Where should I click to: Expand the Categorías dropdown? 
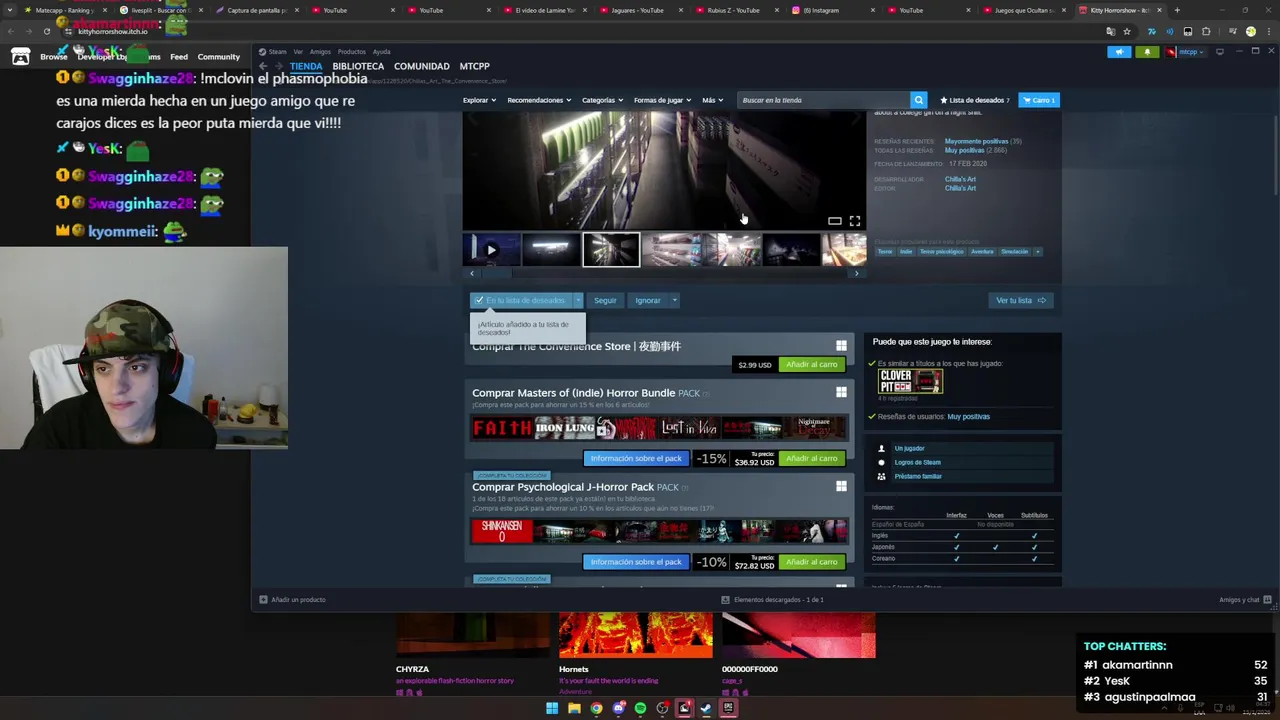pos(602,100)
